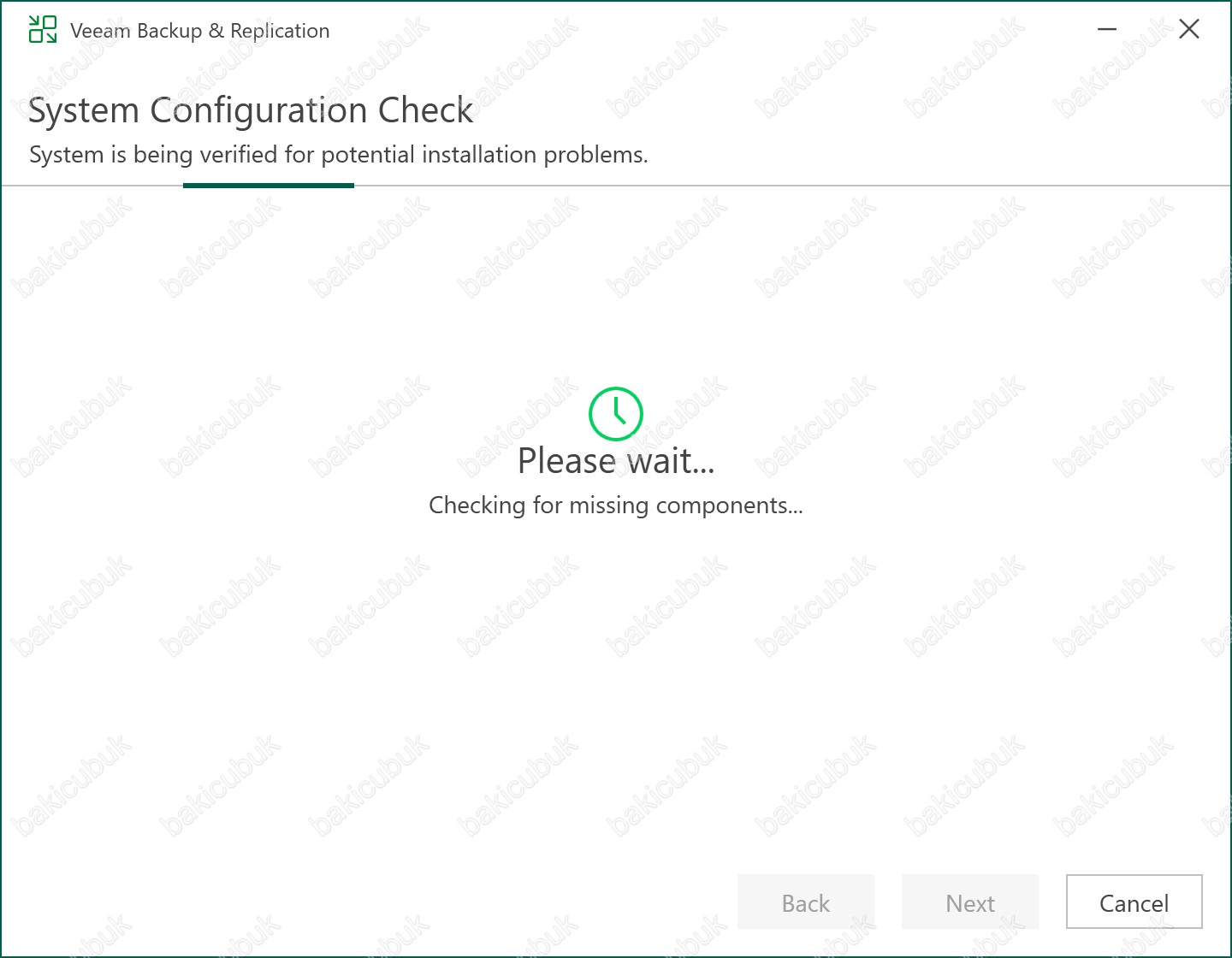Minimize the Veeam installer window

tap(1107, 30)
